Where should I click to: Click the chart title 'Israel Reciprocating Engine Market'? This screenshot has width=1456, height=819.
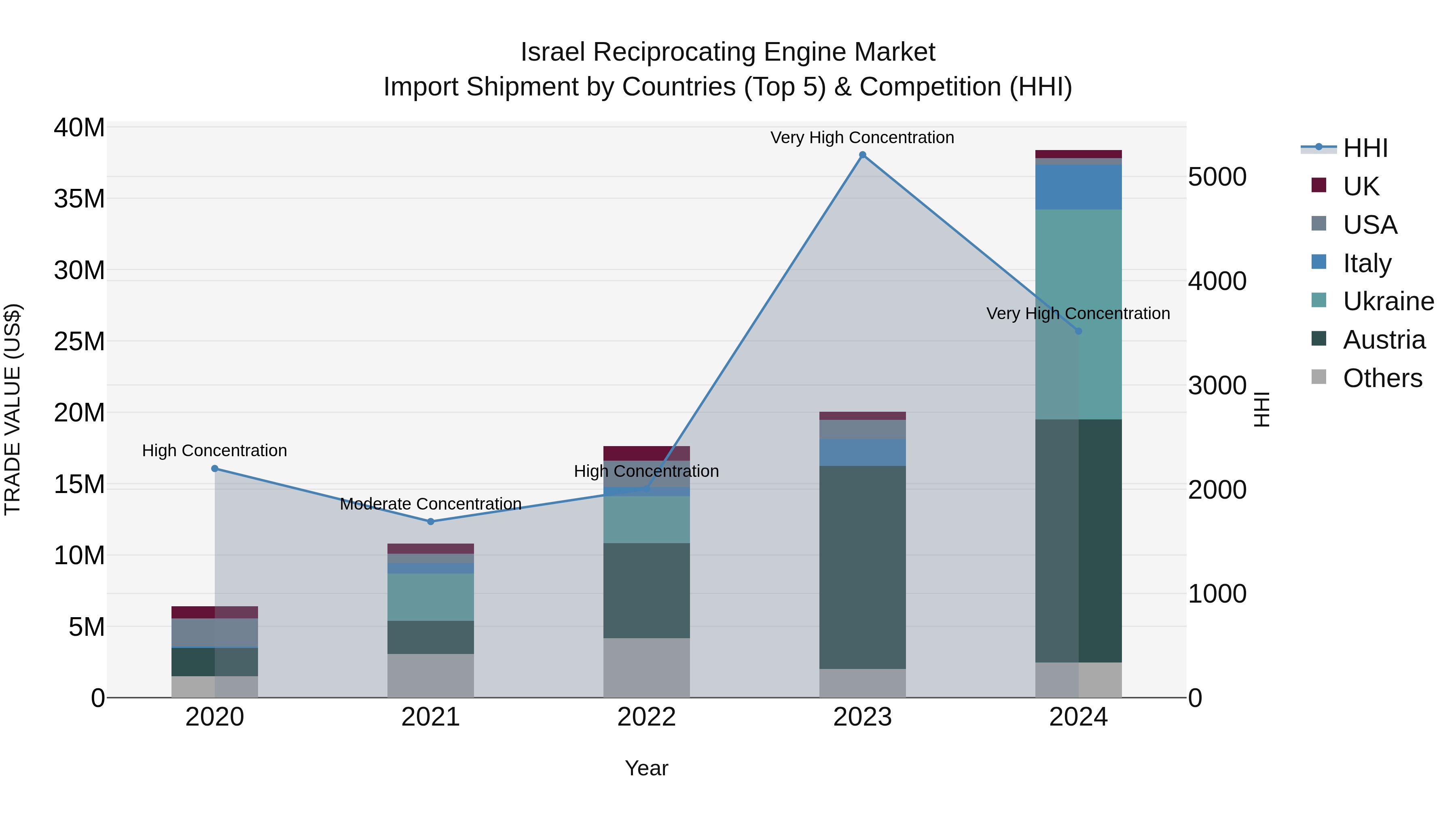tap(728, 52)
